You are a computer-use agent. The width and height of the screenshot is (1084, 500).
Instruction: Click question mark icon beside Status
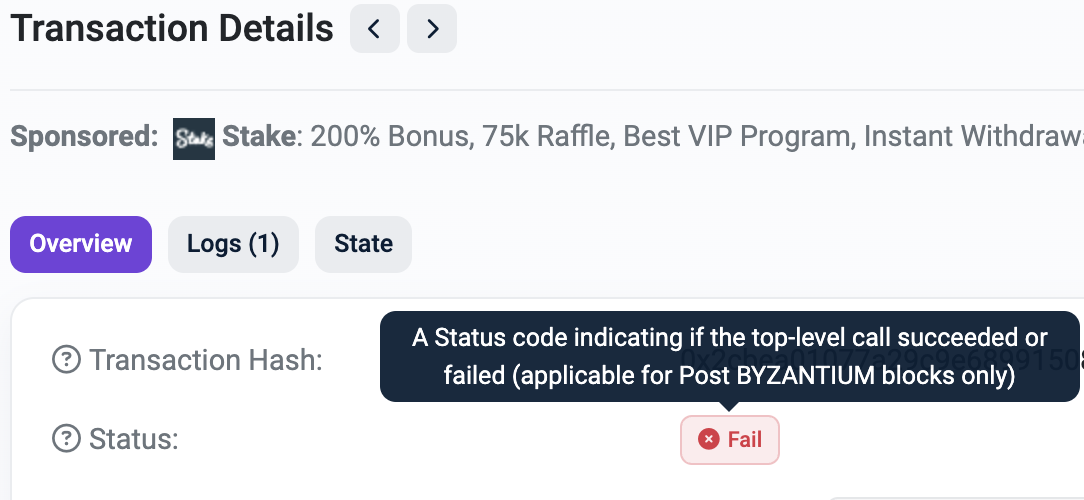click(x=66, y=438)
